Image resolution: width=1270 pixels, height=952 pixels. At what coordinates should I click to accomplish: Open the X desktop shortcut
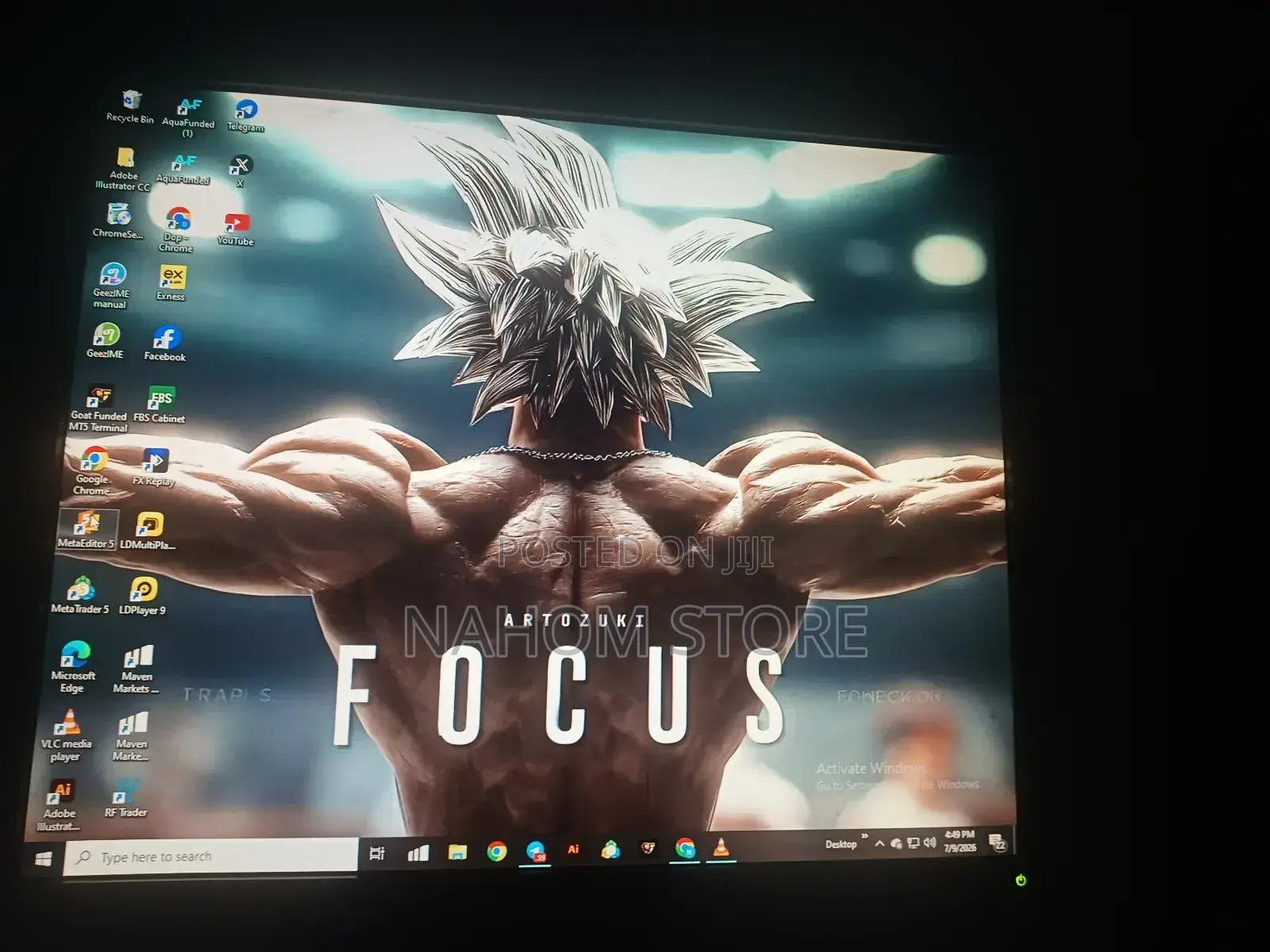pyautogui.click(x=240, y=171)
